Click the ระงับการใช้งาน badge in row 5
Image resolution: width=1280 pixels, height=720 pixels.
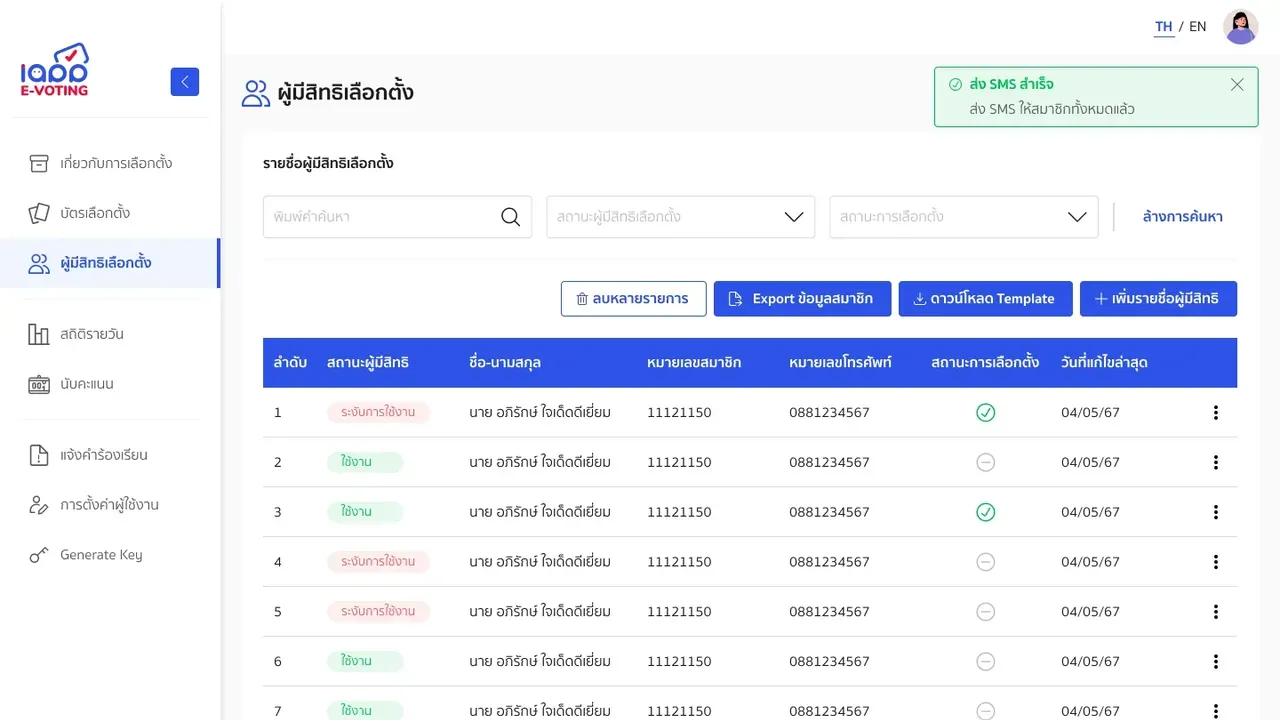tap(378, 612)
